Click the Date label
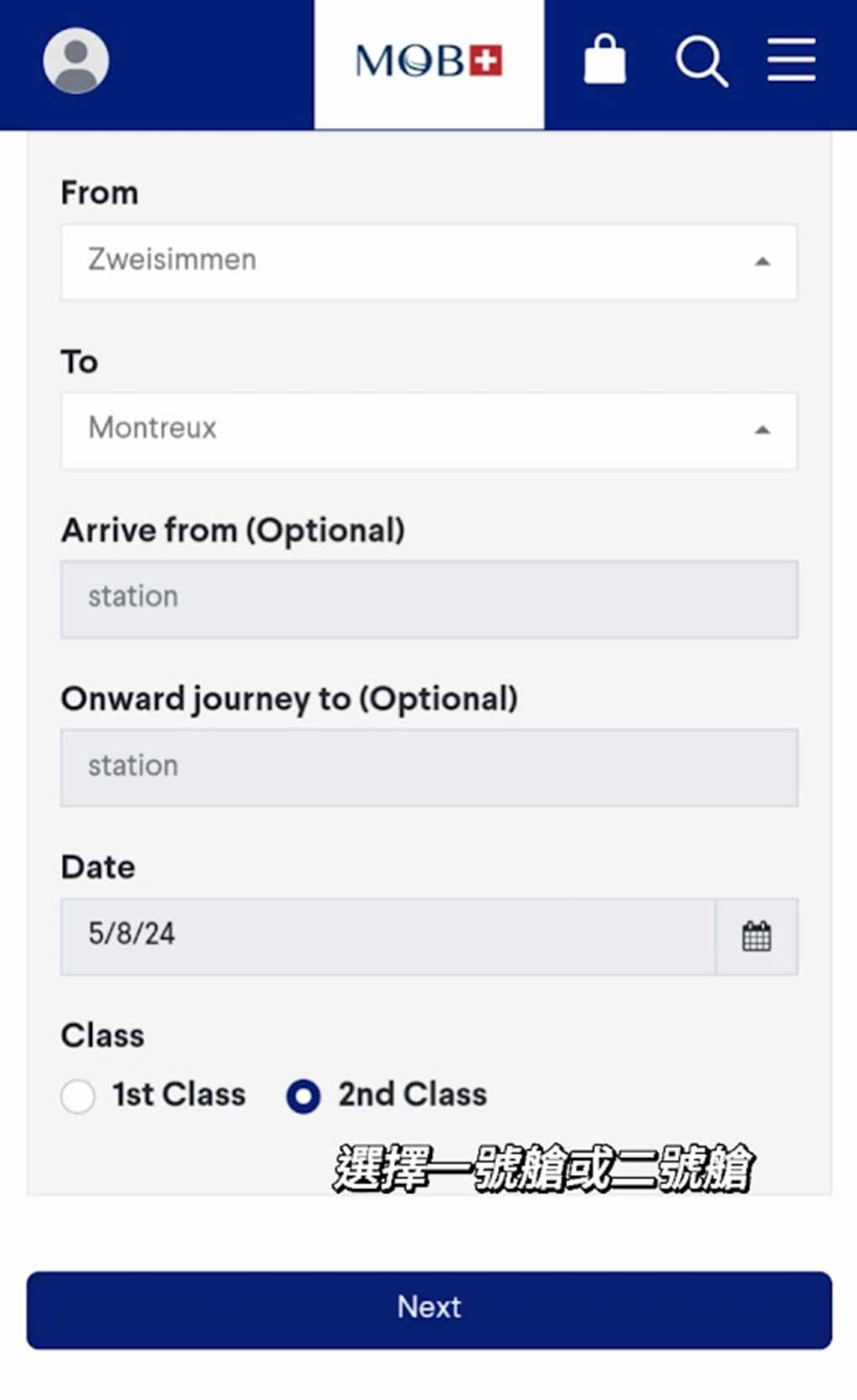857x1400 pixels. click(x=98, y=867)
